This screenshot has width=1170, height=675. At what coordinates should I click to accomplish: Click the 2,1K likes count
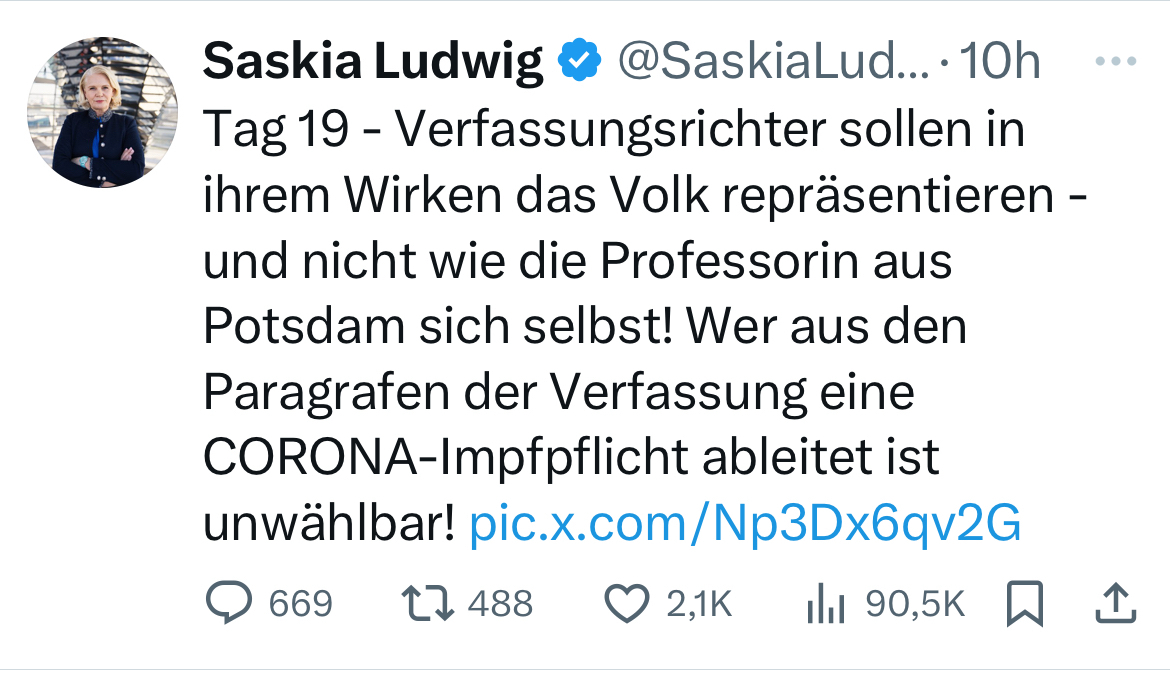700,603
